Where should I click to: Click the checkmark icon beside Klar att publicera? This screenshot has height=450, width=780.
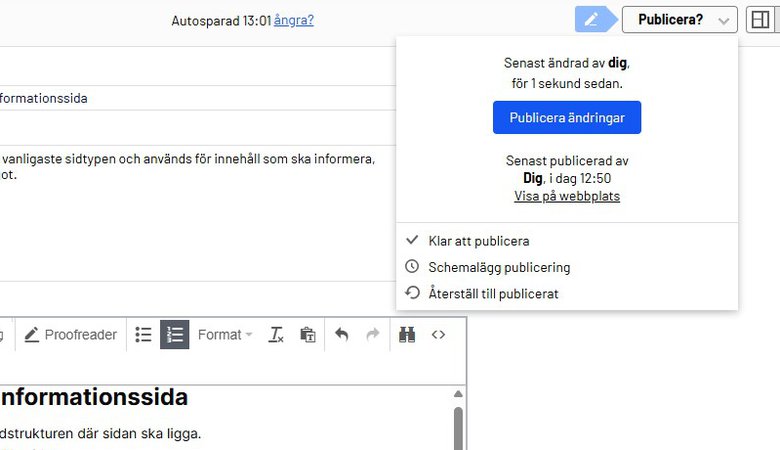coord(412,240)
